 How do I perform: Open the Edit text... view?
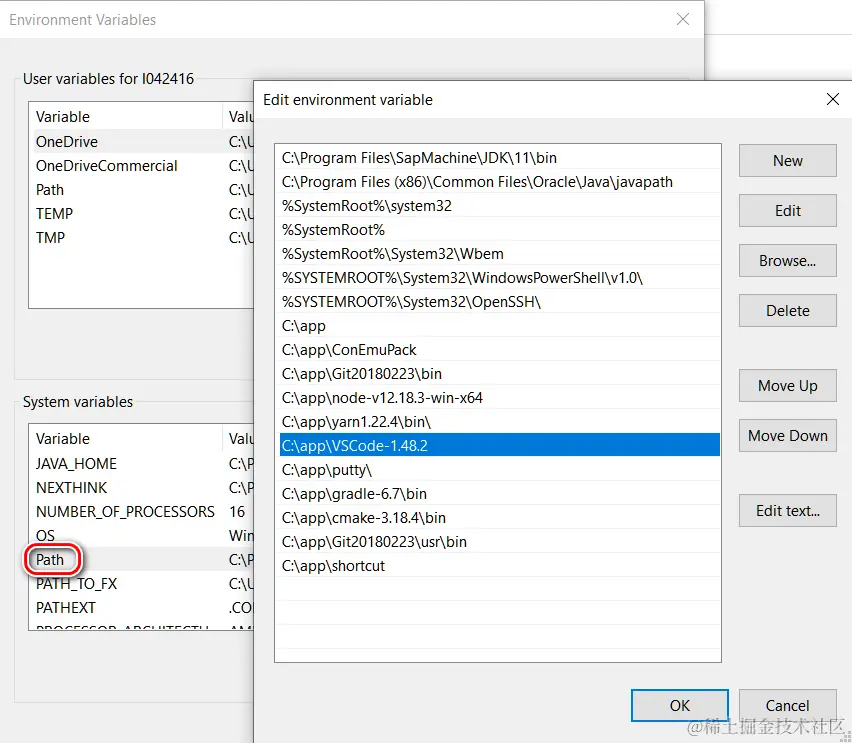pos(787,510)
